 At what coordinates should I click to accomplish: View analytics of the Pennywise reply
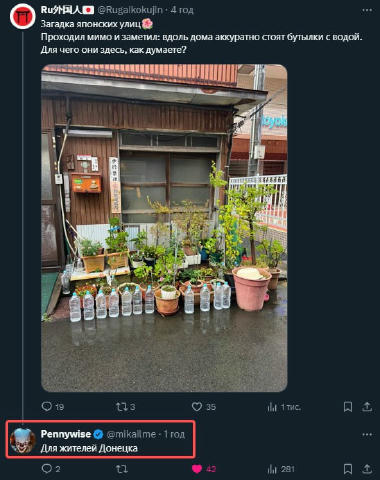coord(272,469)
